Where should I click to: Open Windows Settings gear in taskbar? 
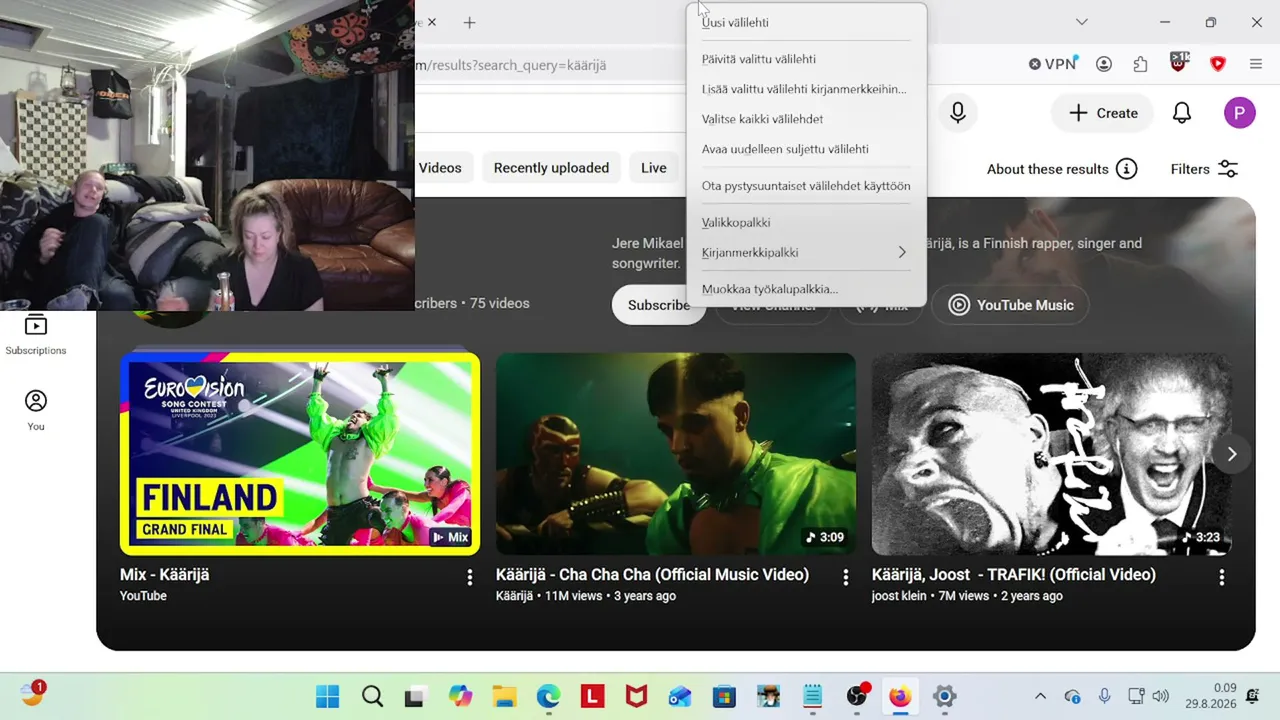click(x=945, y=696)
